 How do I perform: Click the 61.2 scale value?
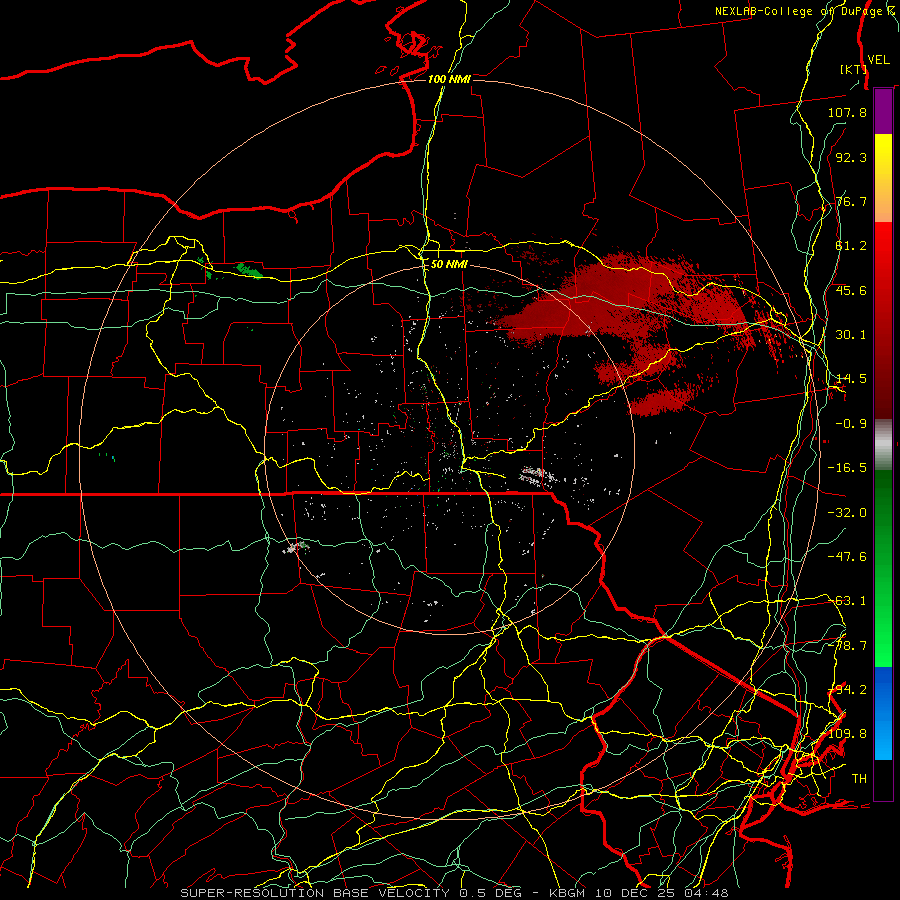point(851,246)
